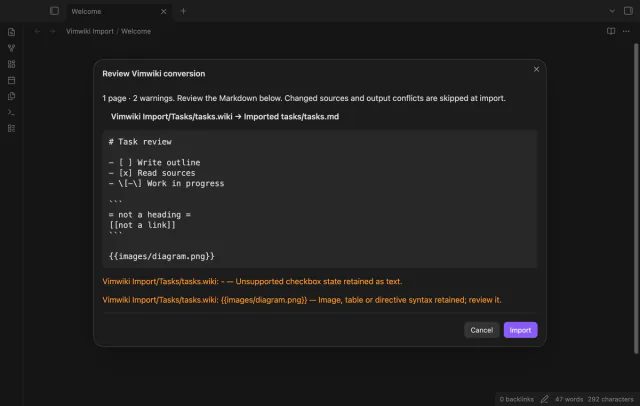Navigate forward with the right arrow
640x406 pixels.
pyautogui.click(x=52, y=31)
